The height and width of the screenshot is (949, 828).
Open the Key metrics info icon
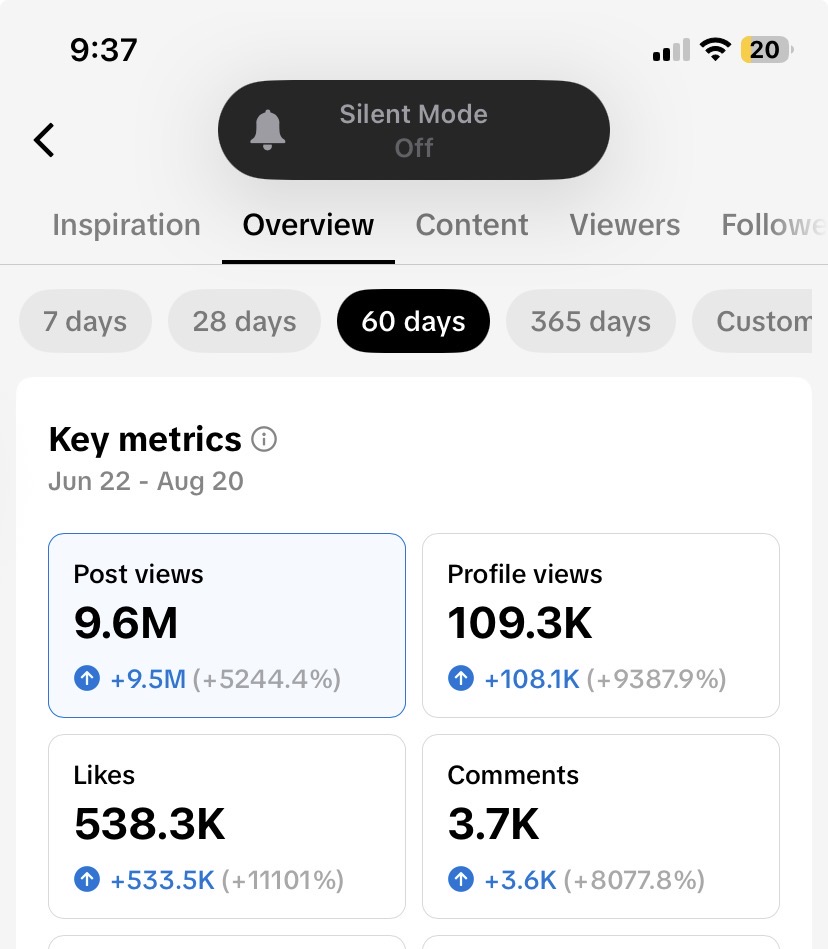[x=264, y=439]
